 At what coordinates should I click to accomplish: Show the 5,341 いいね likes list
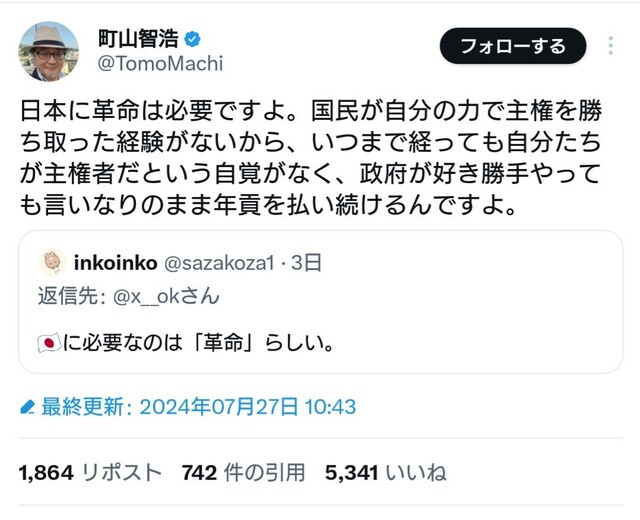click(386, 473)
